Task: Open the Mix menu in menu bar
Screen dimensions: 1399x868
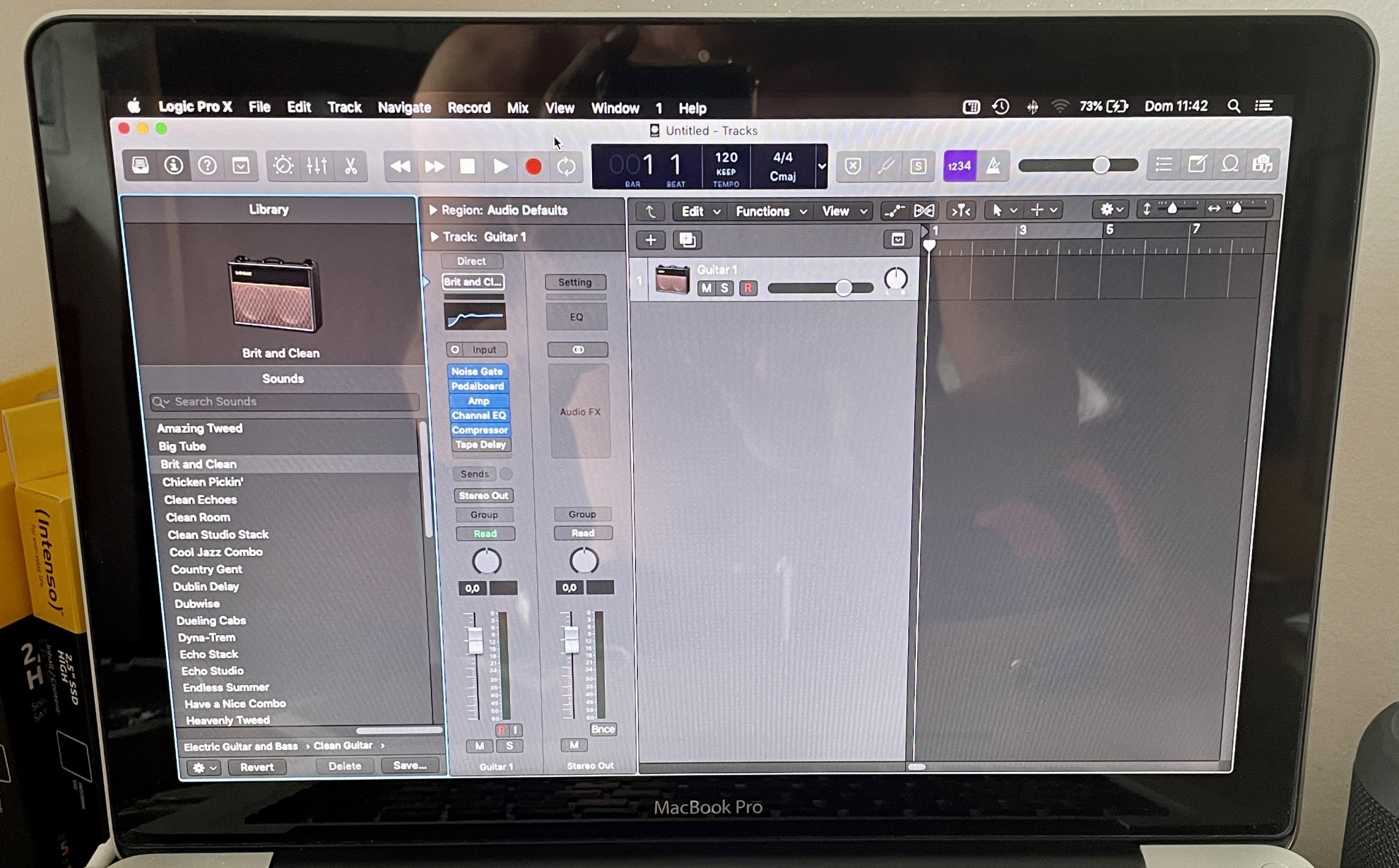Action: (x=517, y=108)
